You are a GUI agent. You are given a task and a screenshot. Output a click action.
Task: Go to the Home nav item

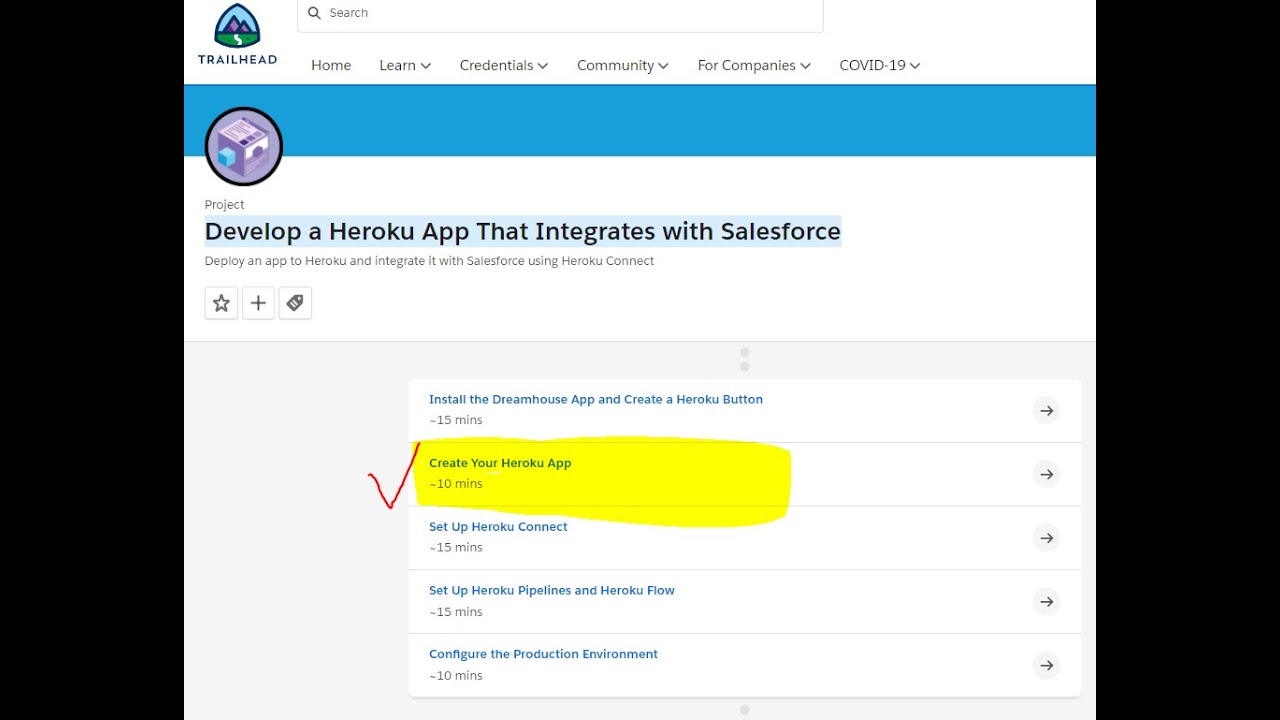(x=331, y=65)
